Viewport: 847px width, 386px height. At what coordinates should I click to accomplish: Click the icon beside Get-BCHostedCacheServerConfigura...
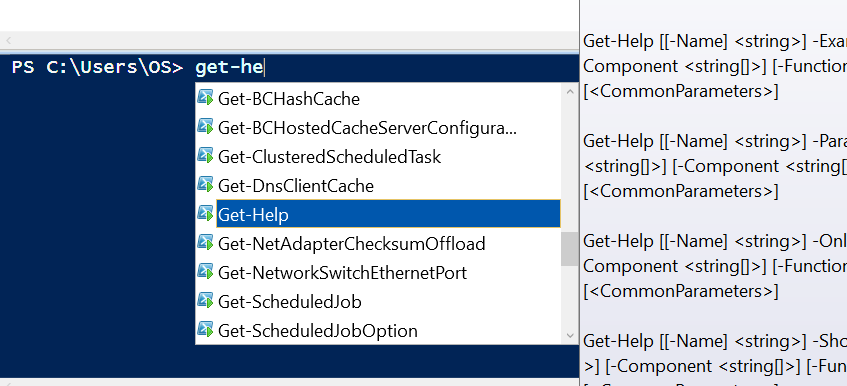click(205, 127)
